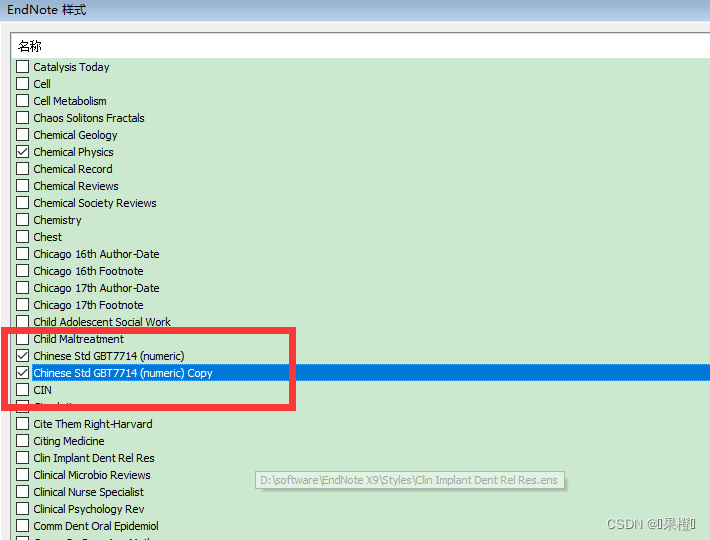Tick the Chemical Geology checkbox
The width and height of the screenshot is (710, 540).
click(23, 134)
